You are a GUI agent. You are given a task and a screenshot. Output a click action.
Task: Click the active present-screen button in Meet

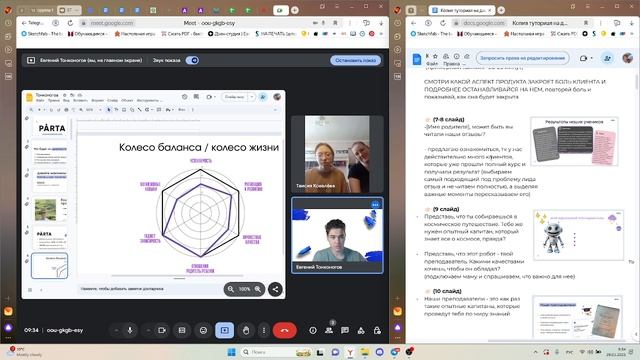(224, 330)
